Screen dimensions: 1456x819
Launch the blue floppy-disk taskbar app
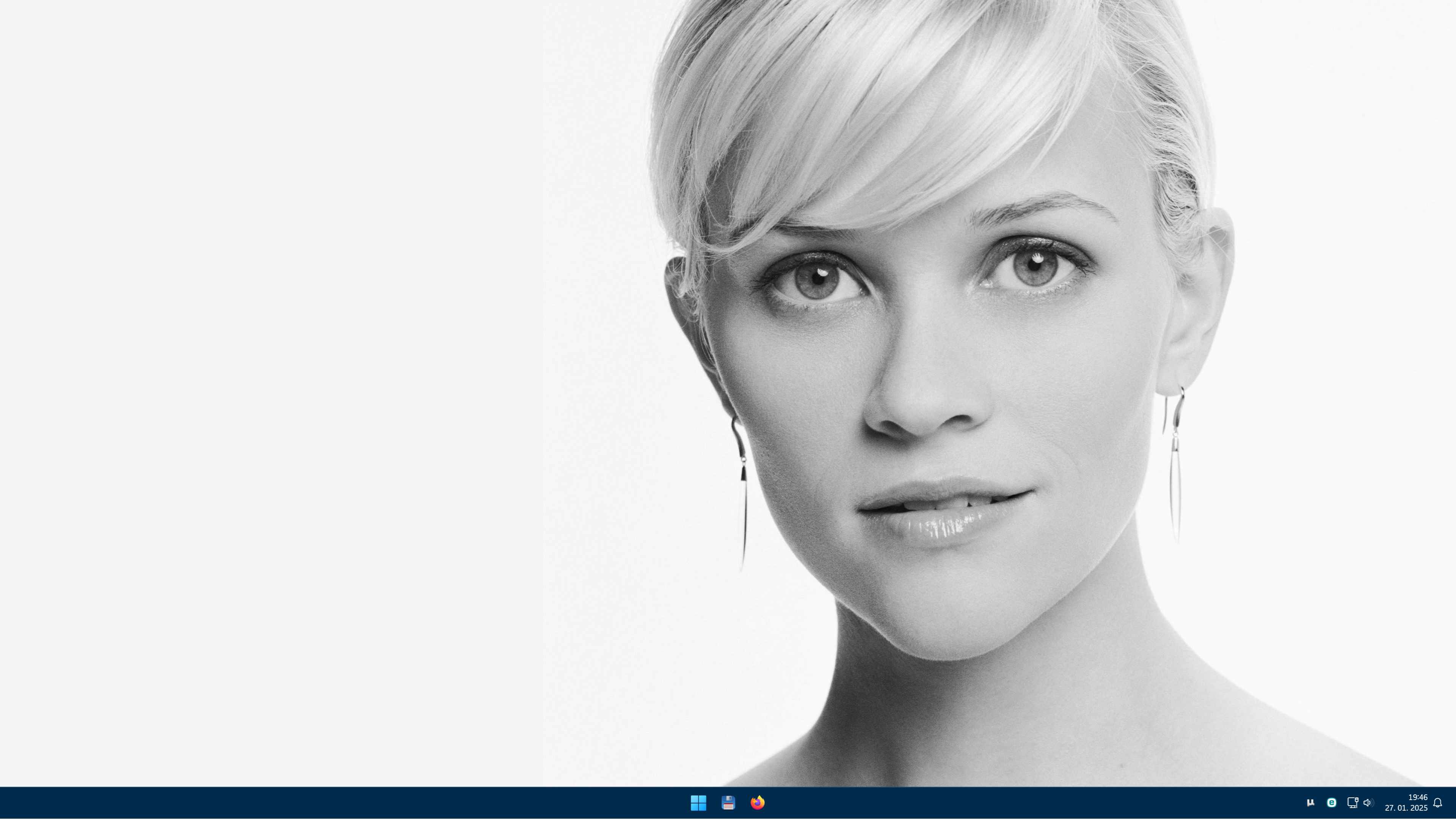(728, 803)
